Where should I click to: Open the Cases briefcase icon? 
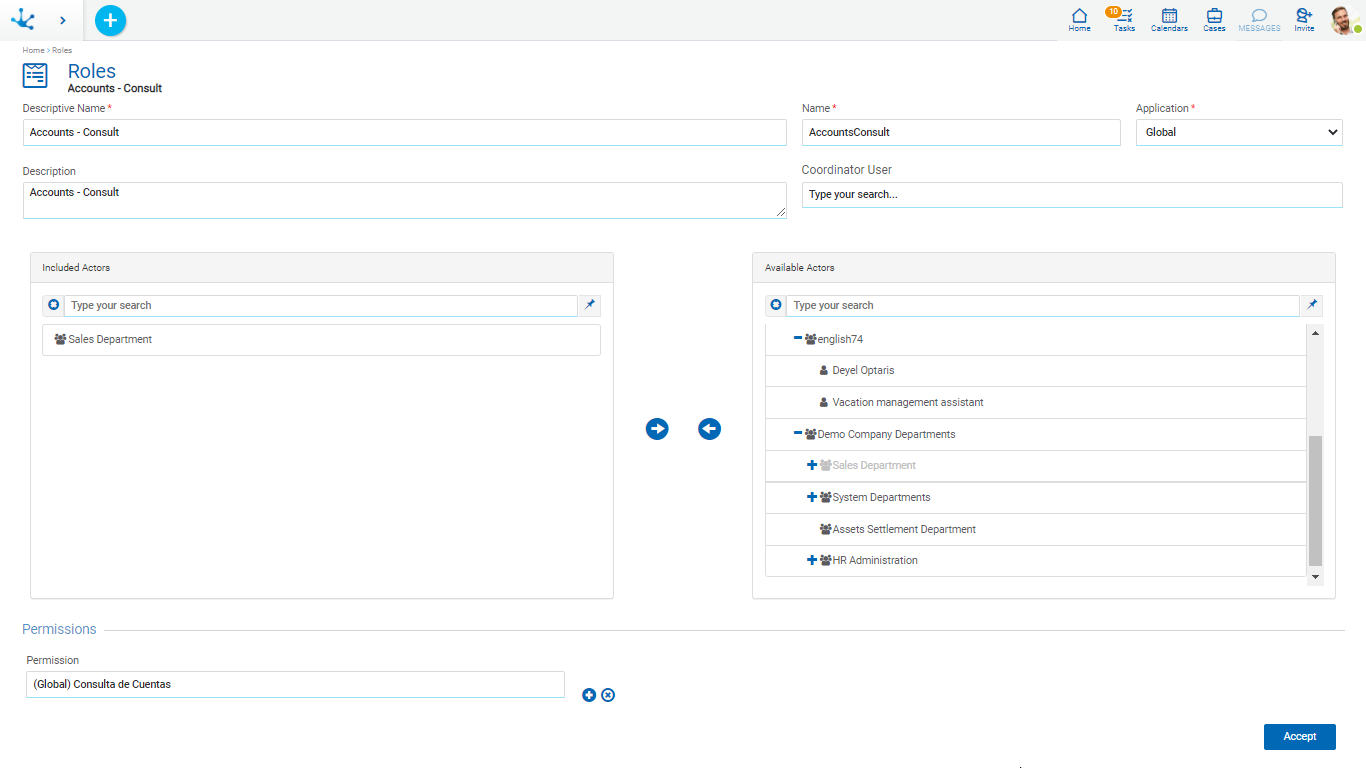(x=1214, y=19)
